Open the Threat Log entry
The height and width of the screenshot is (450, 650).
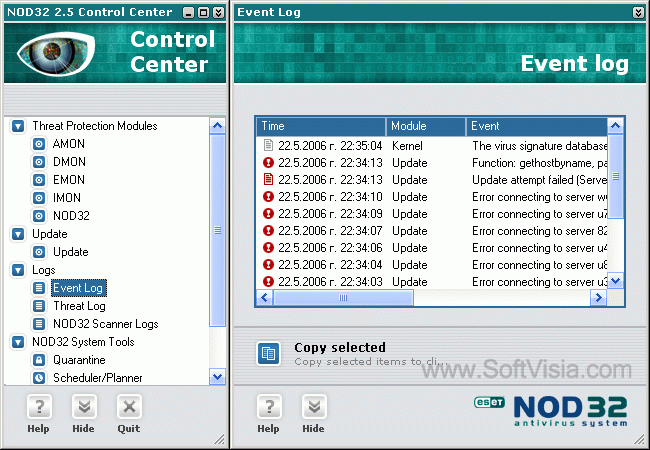tap(79, 306)
